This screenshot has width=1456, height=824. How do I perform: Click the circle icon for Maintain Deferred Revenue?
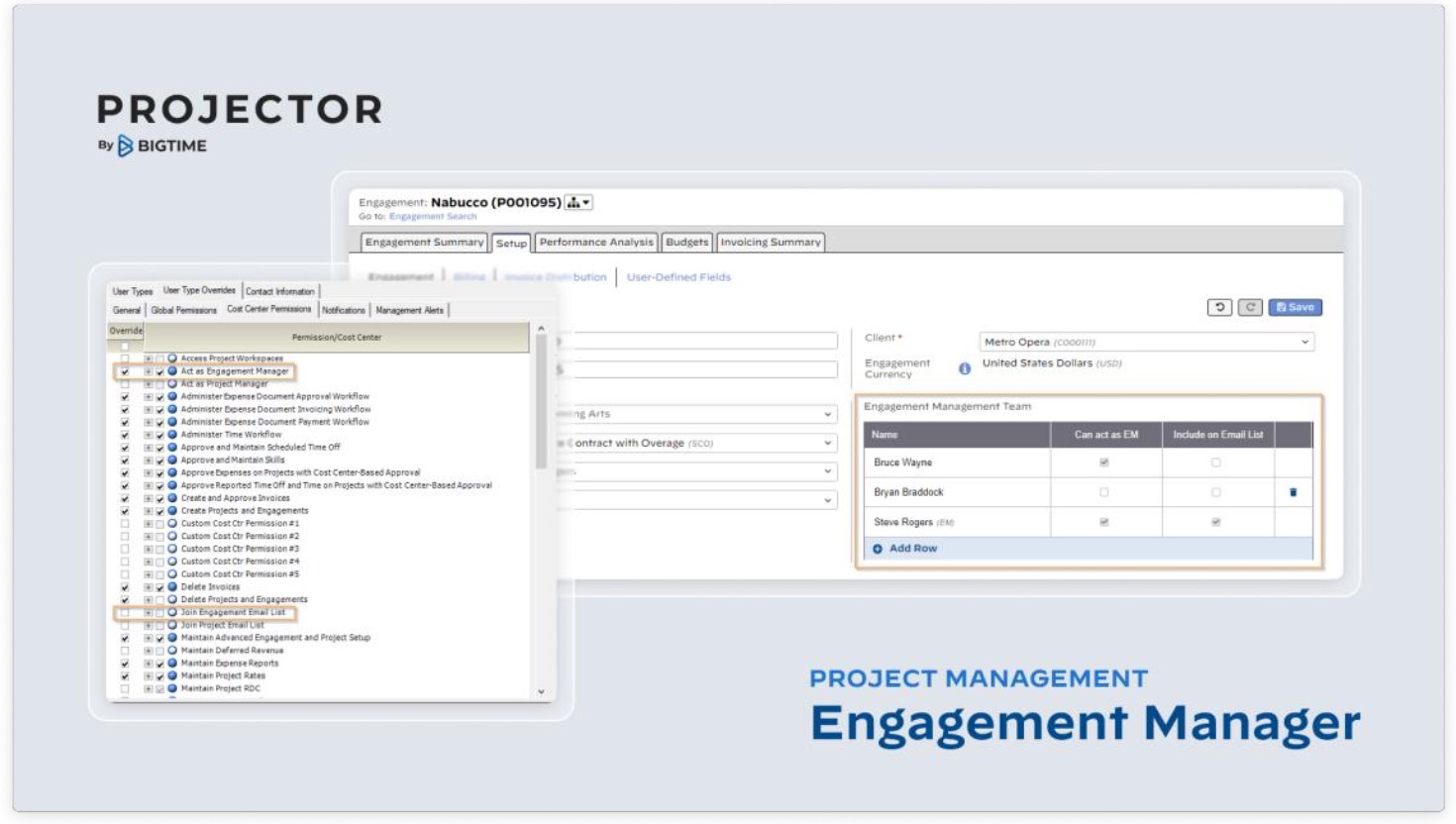click(172, 651)
